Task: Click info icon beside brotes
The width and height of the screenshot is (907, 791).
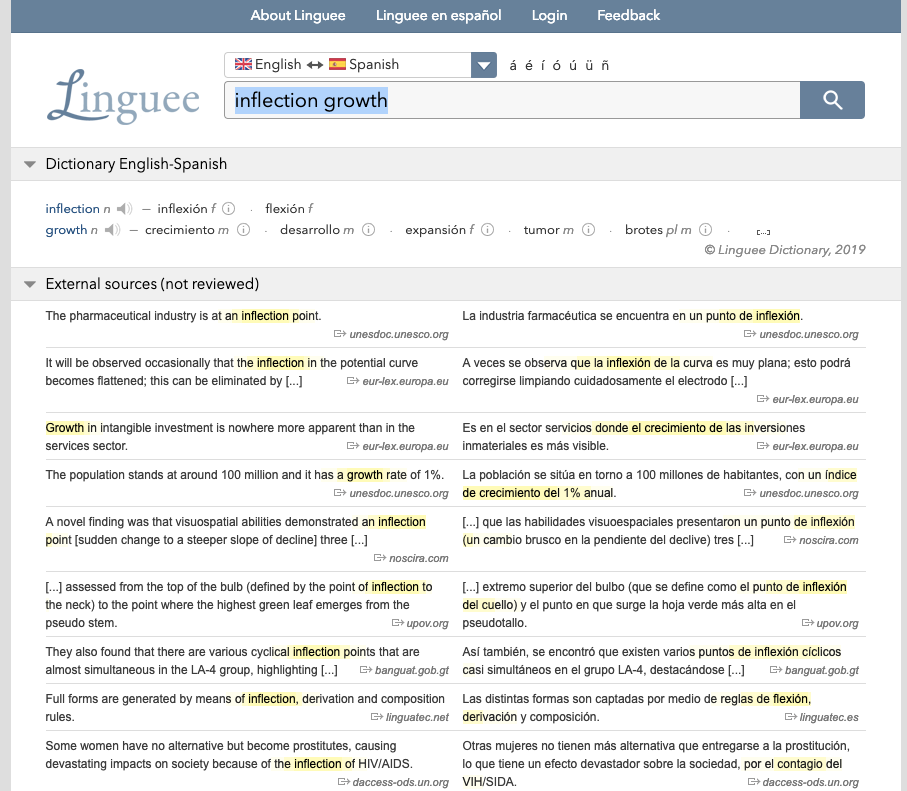Action: click(705, 230)
